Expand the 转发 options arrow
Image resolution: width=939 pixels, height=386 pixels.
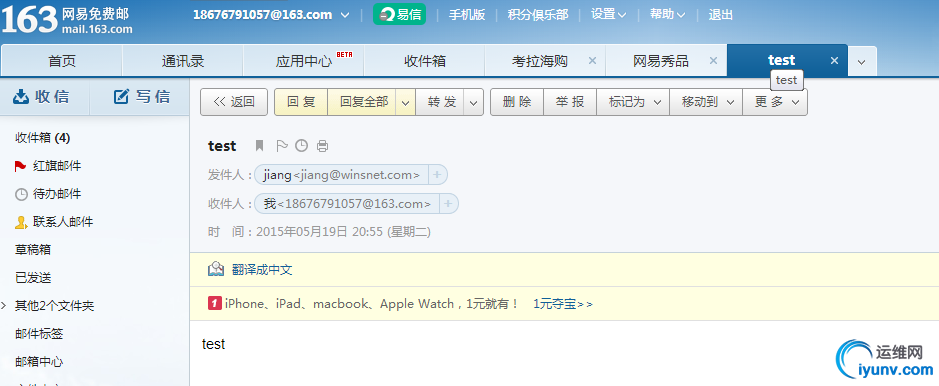click(x=474, y=102)
